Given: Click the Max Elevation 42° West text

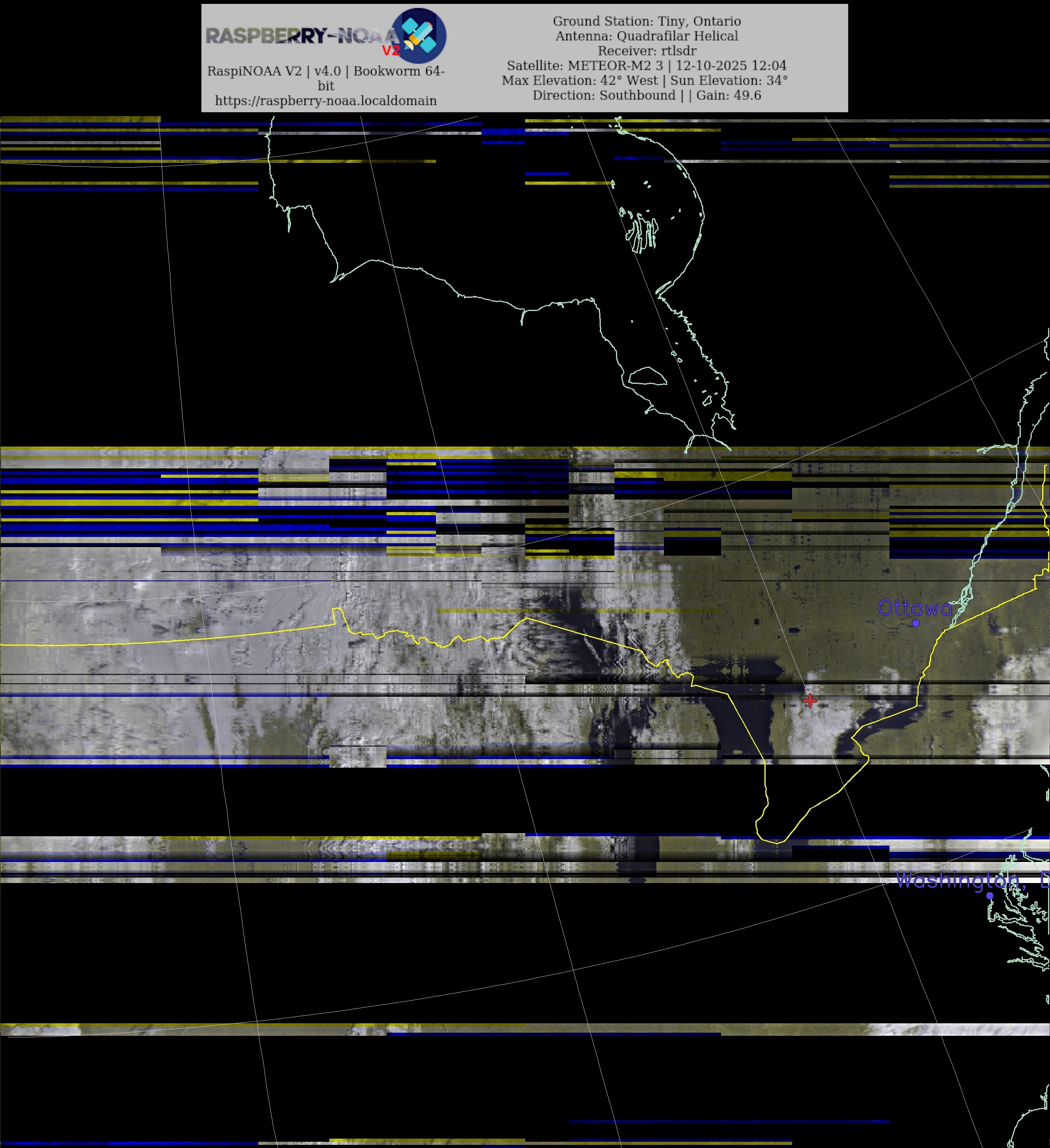Looking at the screenshot, I should (x=580, y=80).
